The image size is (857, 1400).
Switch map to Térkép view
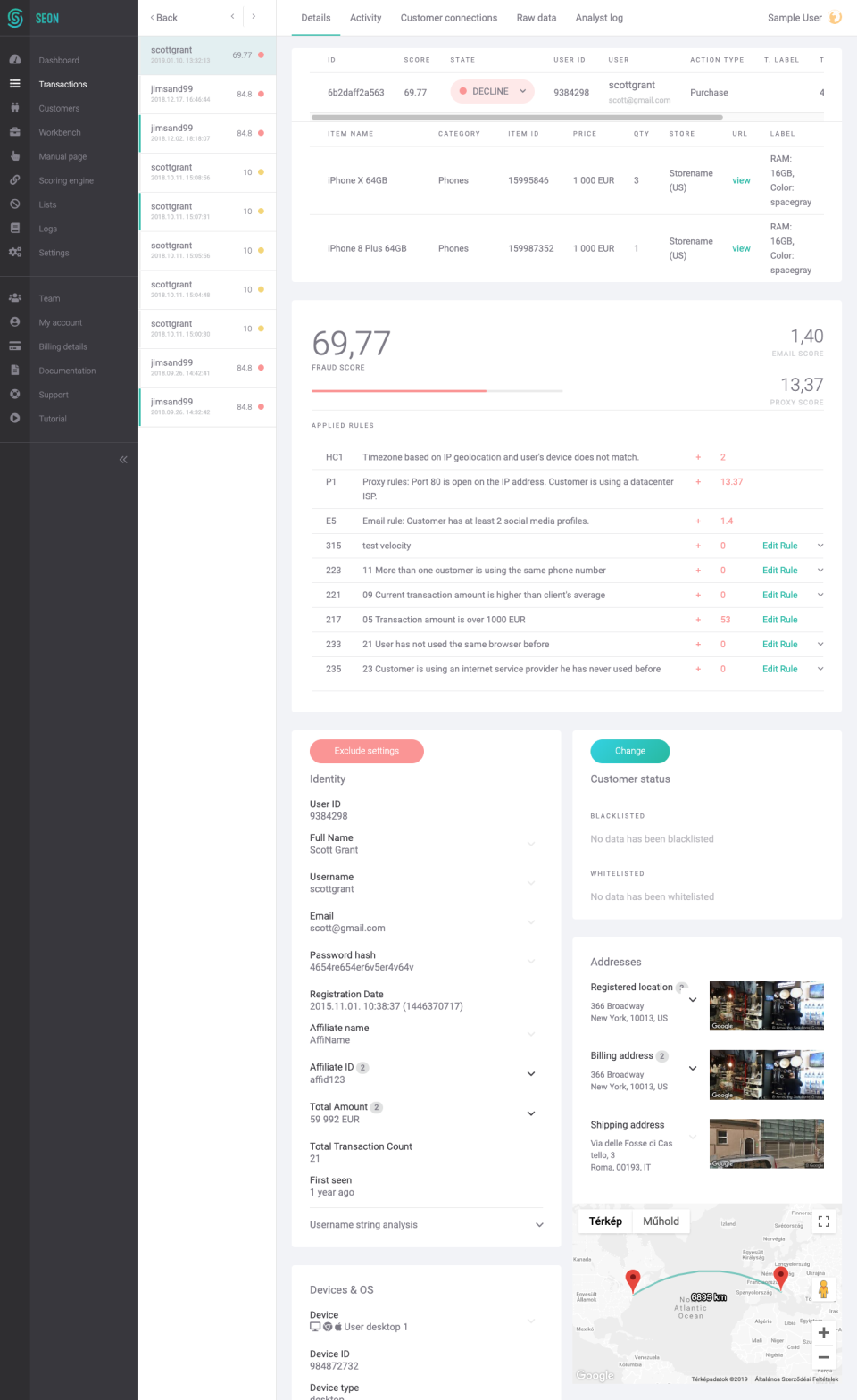(x=605, y=1221)
